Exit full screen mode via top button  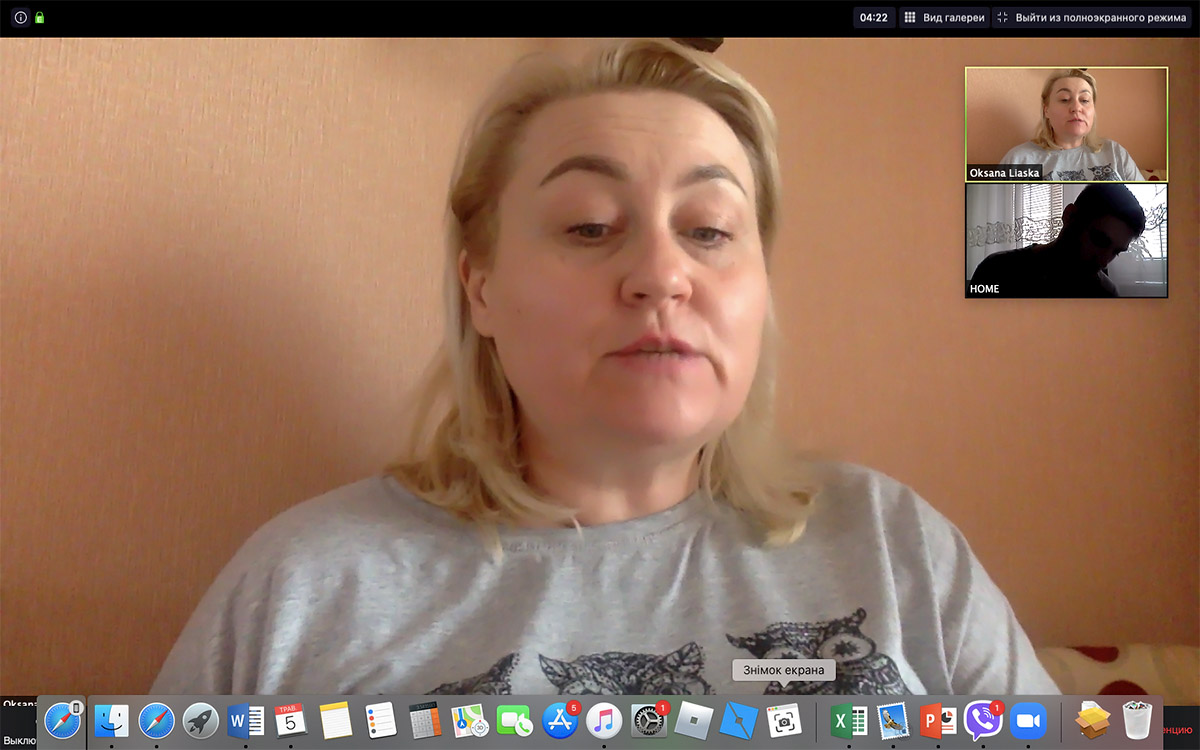[x=1092, y=18]
